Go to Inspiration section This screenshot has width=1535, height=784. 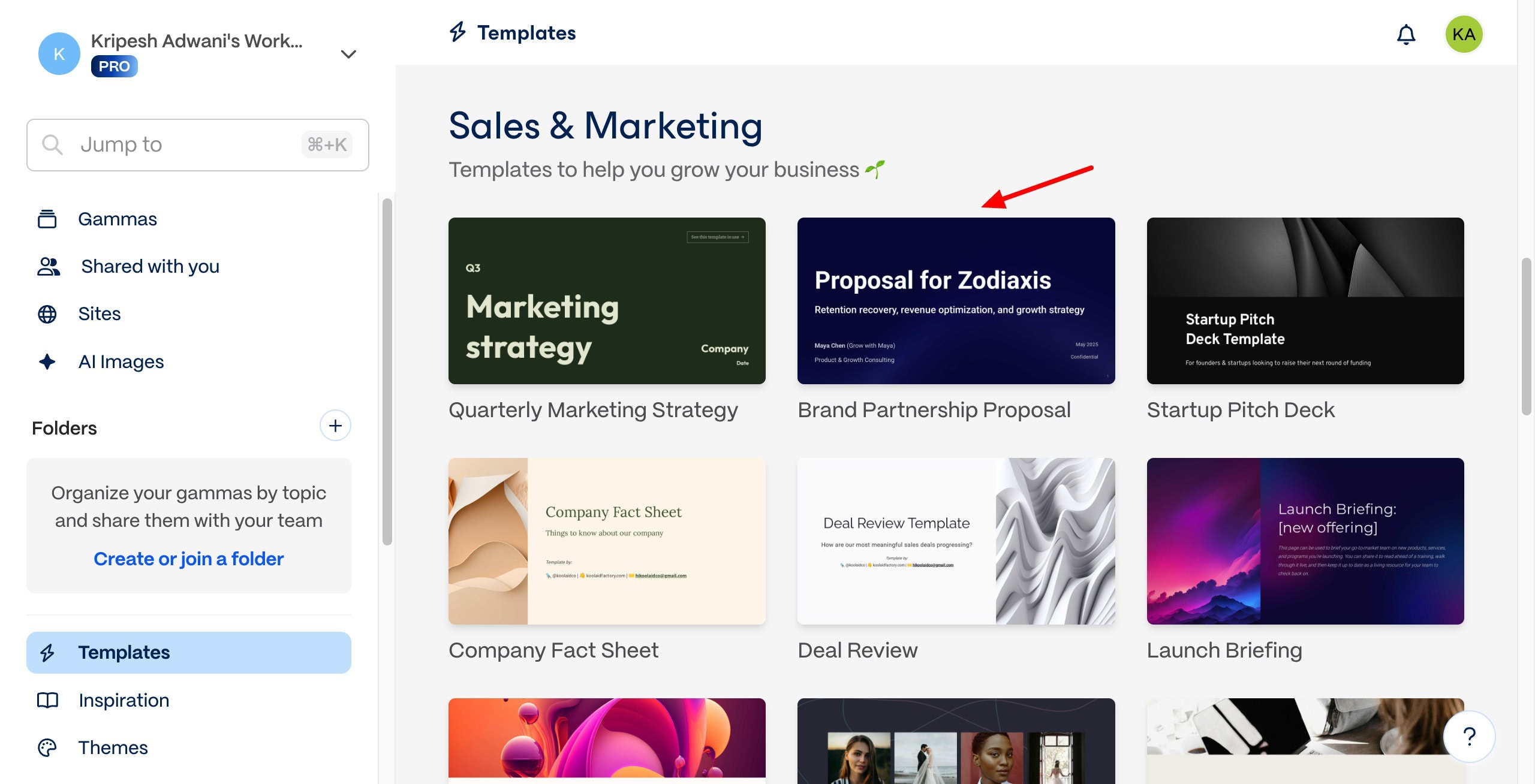(124, 700)
